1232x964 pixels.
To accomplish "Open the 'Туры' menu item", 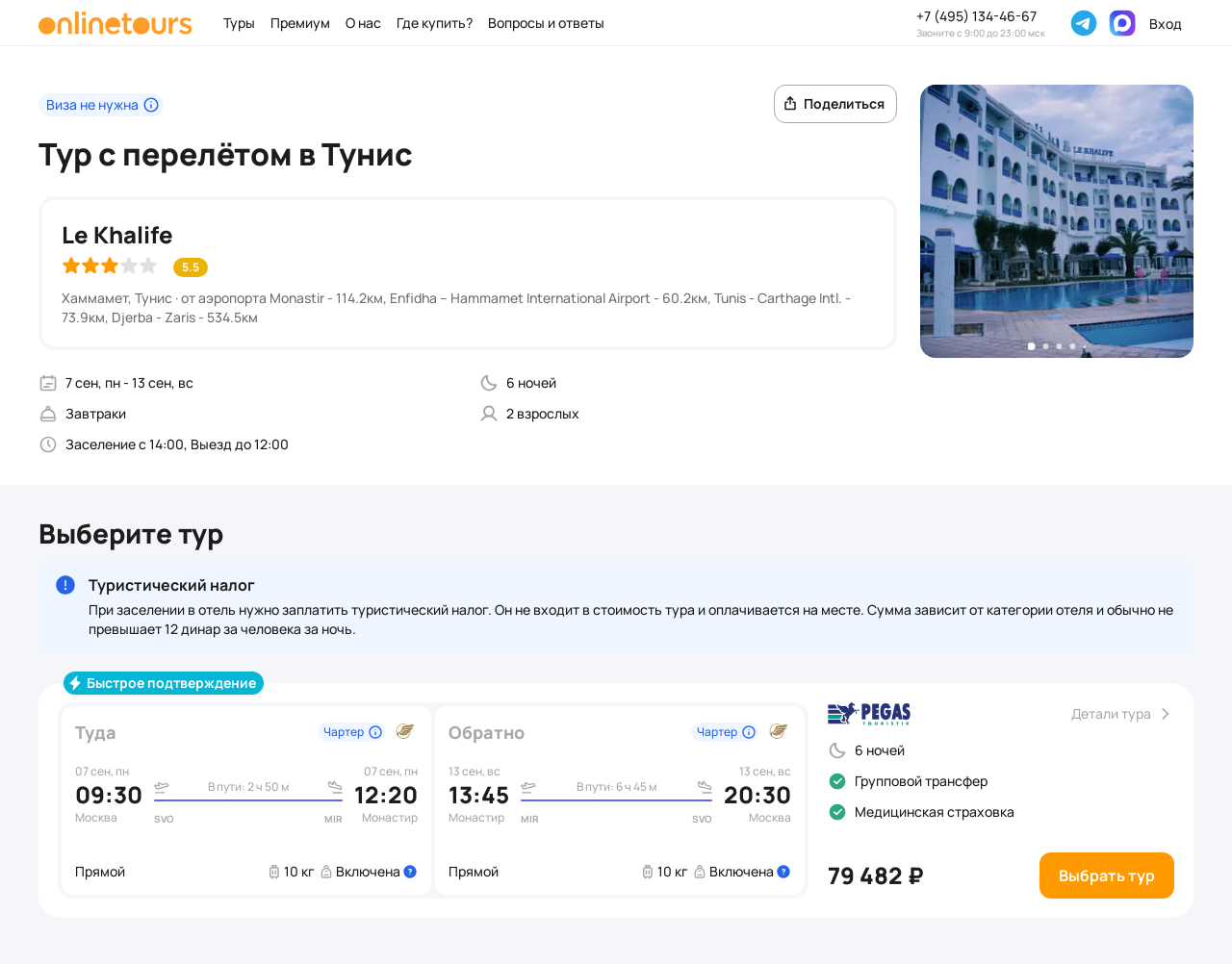I will (239, 23).
